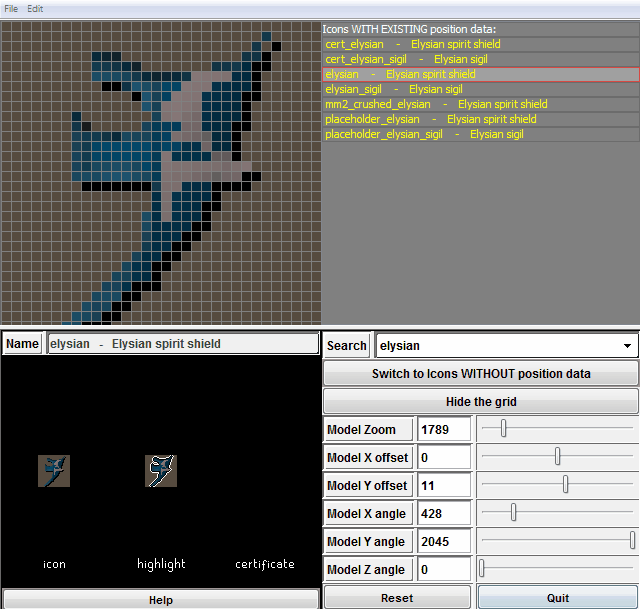Select placeholder_elysian entry
This screenshot has height=609, width=640.
click(481, 119)
